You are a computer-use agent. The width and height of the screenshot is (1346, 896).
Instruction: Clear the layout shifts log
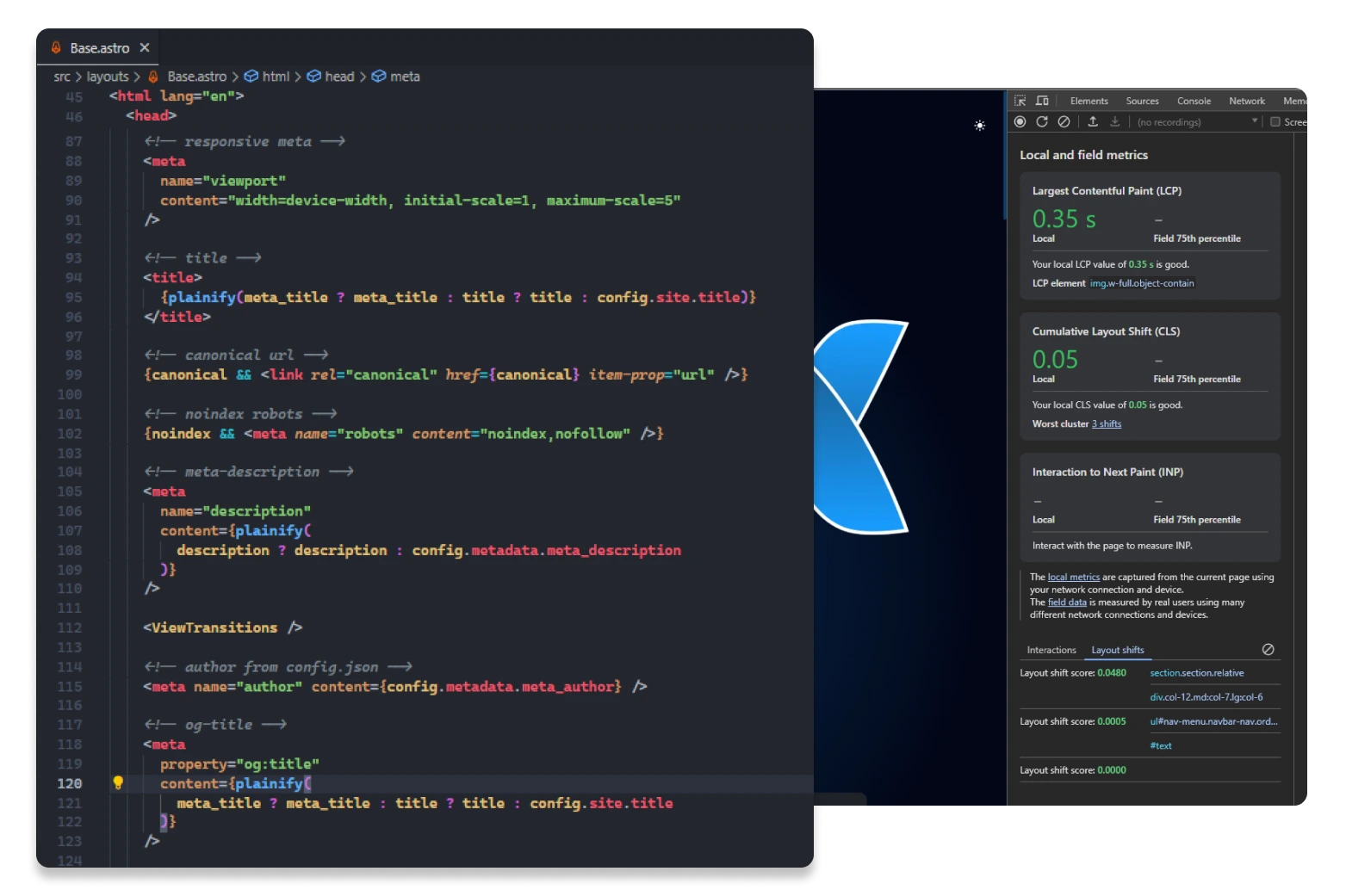[x=1268, y=650]
